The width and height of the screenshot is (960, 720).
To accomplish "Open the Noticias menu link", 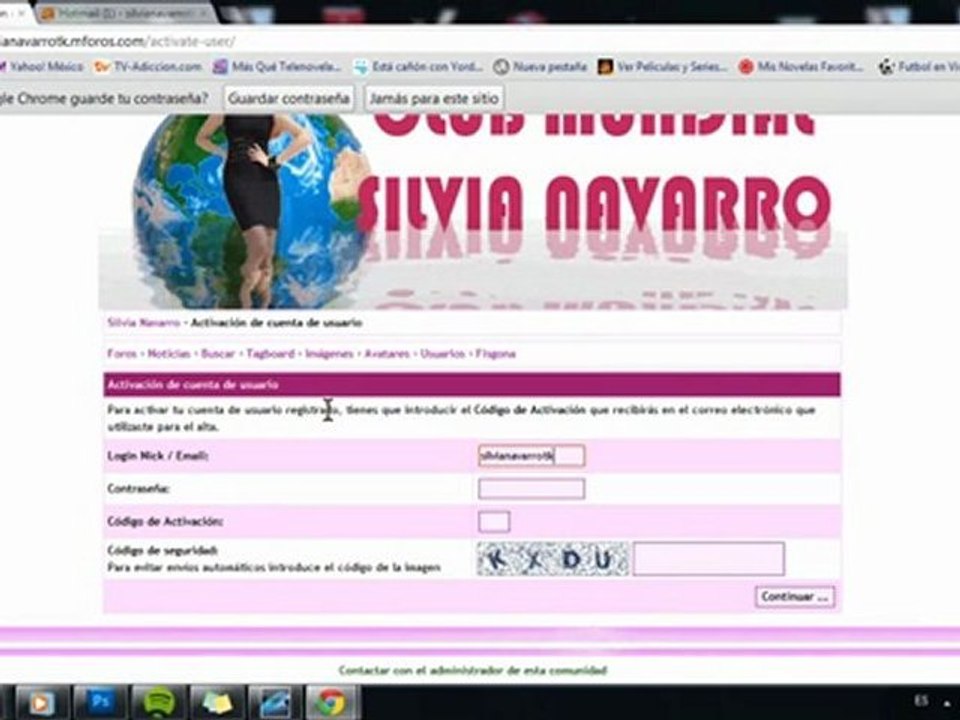I will click(169, 353).
